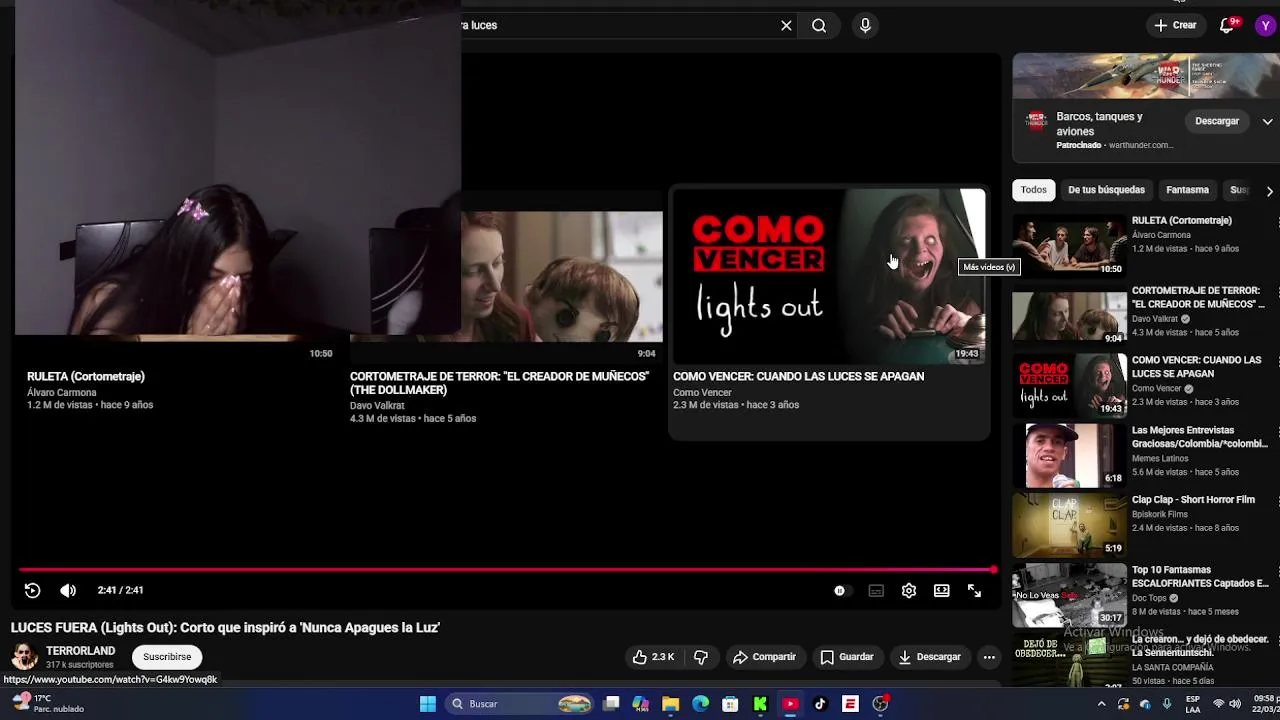Open 'Doc Tops' channel name in sidebar

pos(1150,598)
